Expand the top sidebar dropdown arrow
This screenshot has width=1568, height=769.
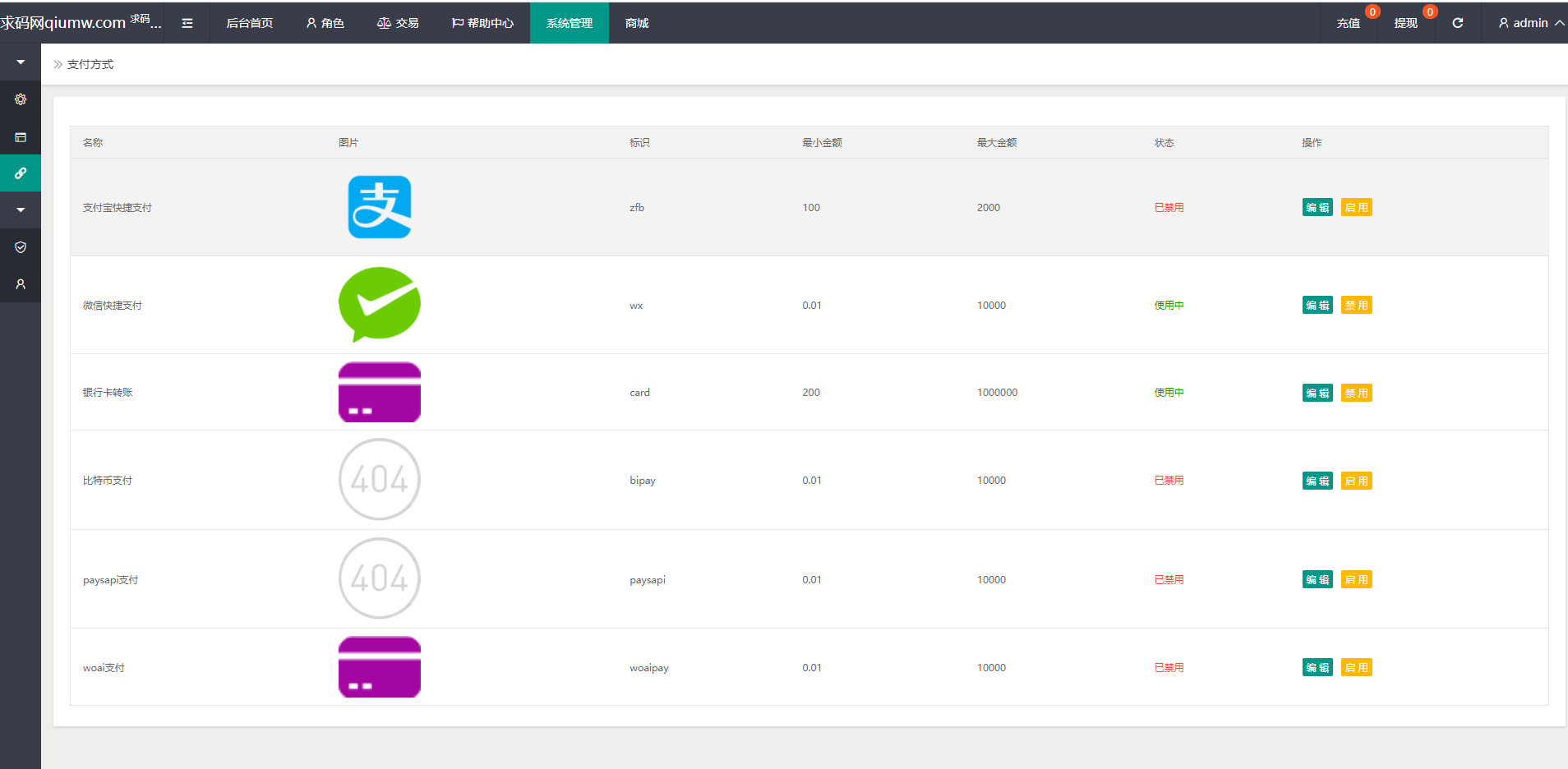click(21, 62)
